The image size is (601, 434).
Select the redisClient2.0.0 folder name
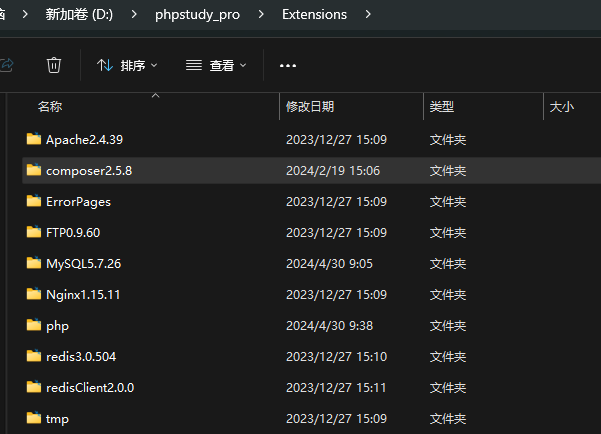pos(90,388)
